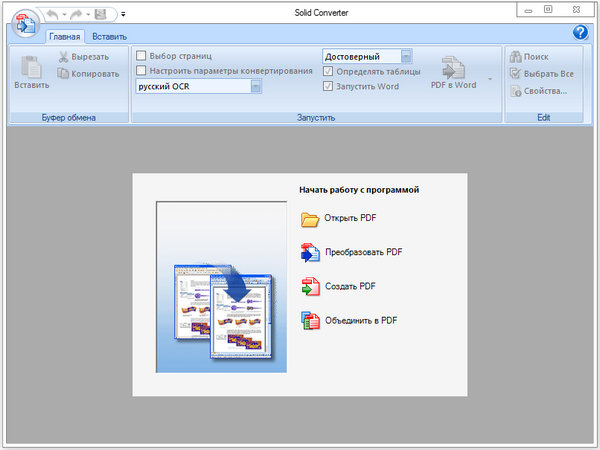Screen dimensions: 600x450
Task: Switch to the Вставить ribbon tab
Action: [109, 37]
